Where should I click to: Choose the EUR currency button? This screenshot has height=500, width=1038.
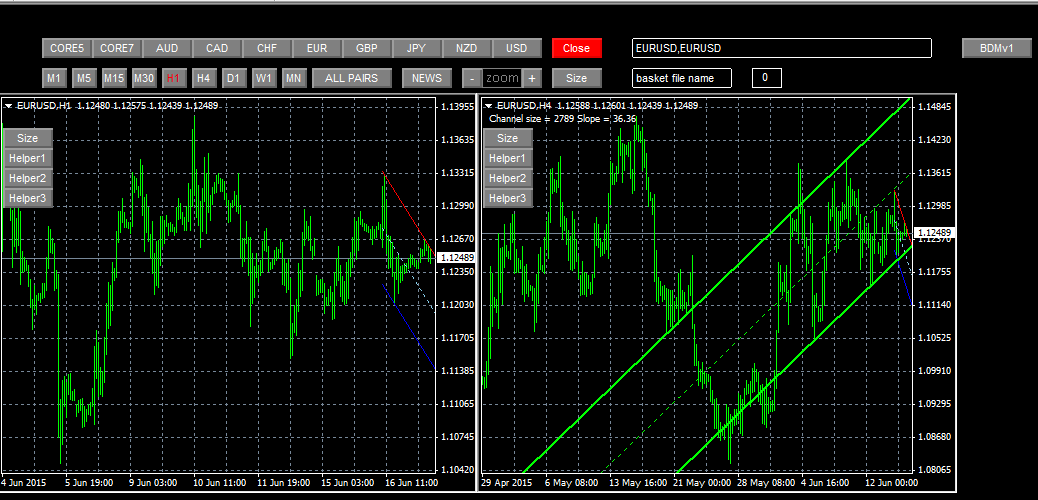(317, 48)
